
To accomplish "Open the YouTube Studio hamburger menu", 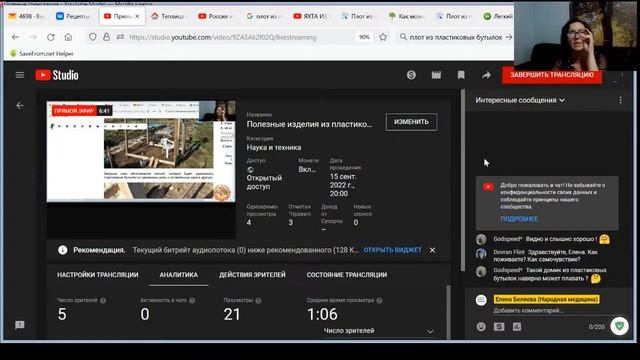I will (20, 75).
